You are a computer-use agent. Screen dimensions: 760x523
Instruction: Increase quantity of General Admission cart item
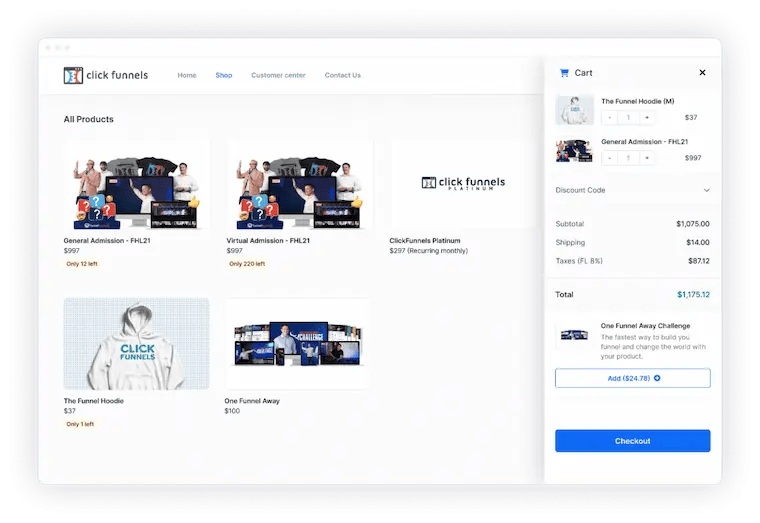coord(647,158)
